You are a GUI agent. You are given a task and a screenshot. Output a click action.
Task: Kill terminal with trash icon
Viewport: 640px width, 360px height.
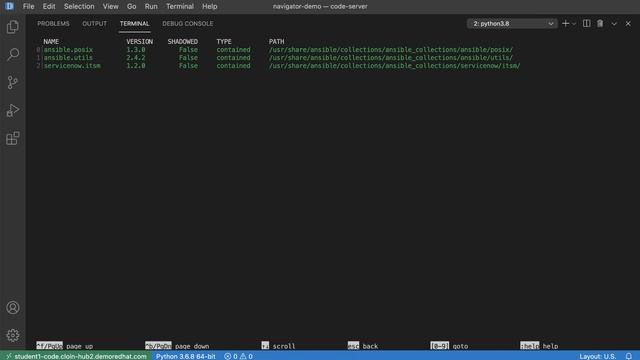[x=600, y=24]
